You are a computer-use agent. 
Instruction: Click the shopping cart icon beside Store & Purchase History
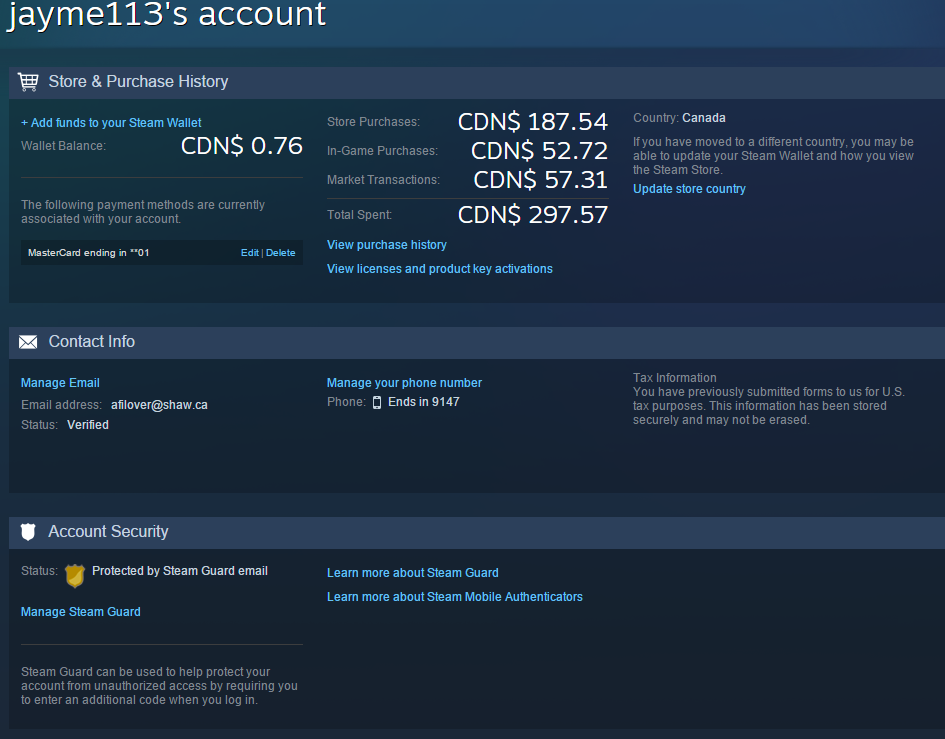point(28,81)
